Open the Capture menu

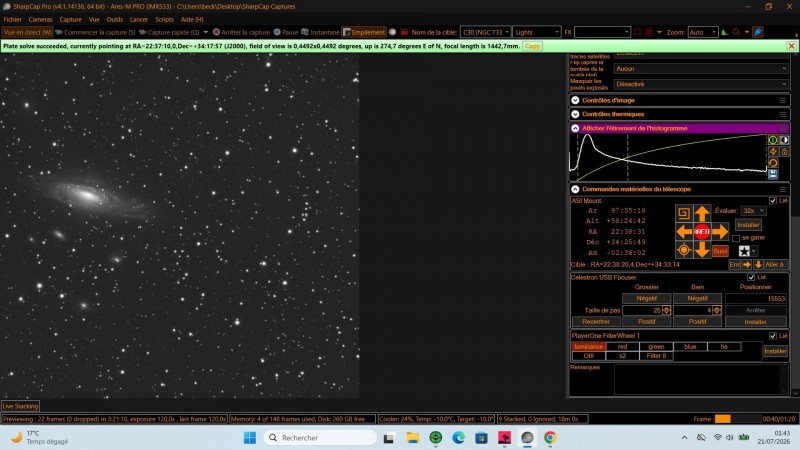point(70,19)
